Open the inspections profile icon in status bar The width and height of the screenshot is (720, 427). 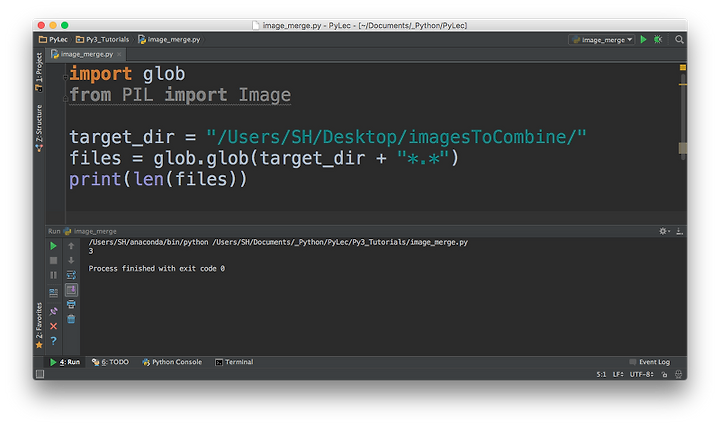[679, 375]
